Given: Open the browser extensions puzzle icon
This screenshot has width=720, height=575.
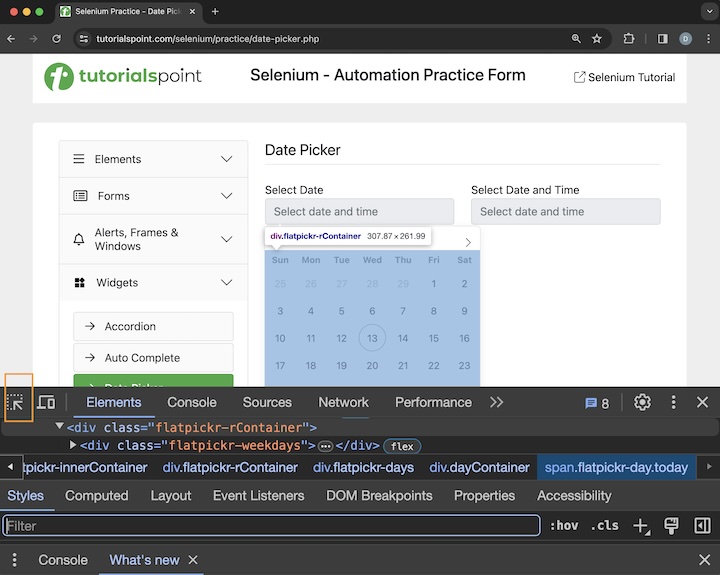Looking at the screenshot, I should [629, 38].
